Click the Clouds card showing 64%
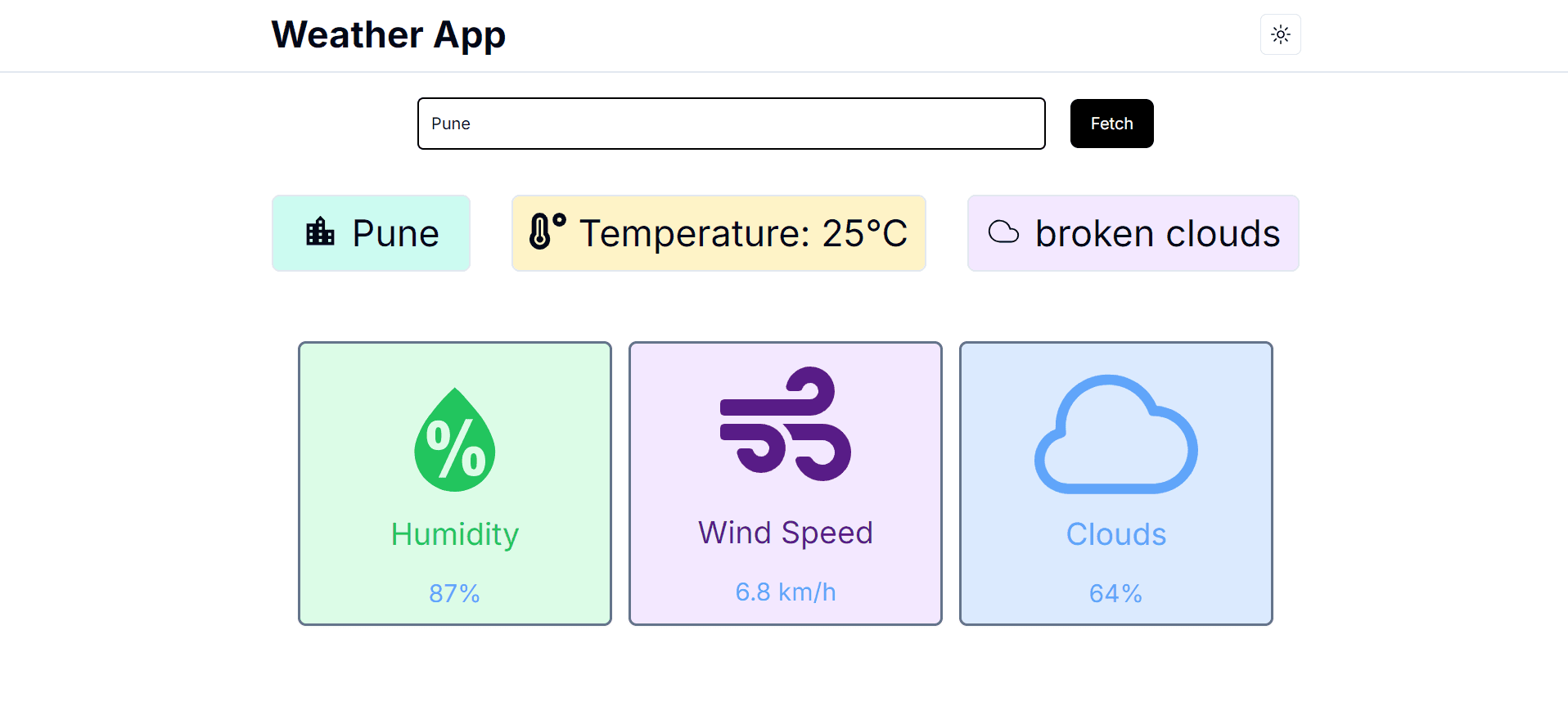The width and height of the screenshot is (1568, 702). pyautogui.click(x=1115, y=484)
